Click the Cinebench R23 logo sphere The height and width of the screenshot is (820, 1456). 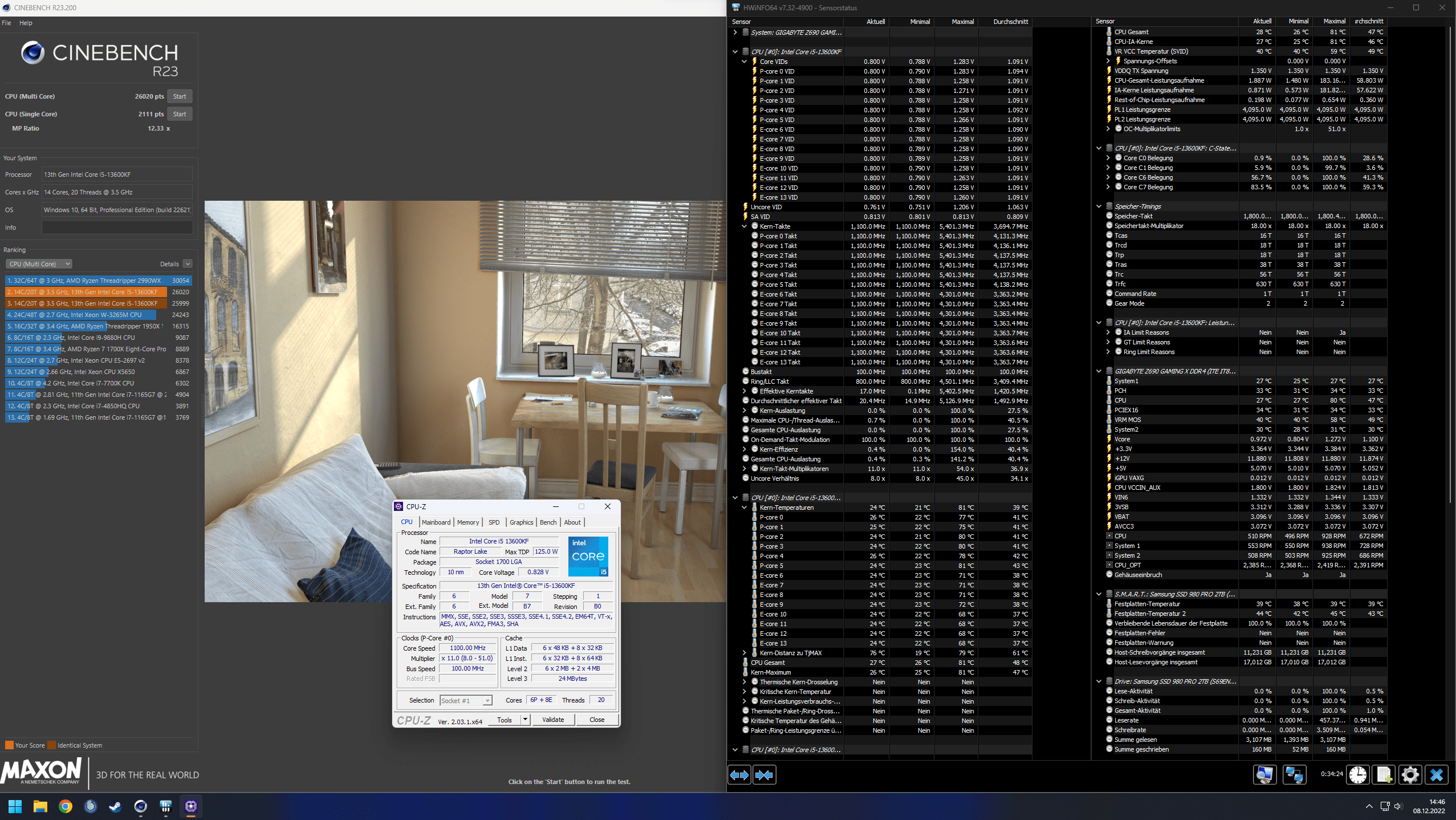32,52
